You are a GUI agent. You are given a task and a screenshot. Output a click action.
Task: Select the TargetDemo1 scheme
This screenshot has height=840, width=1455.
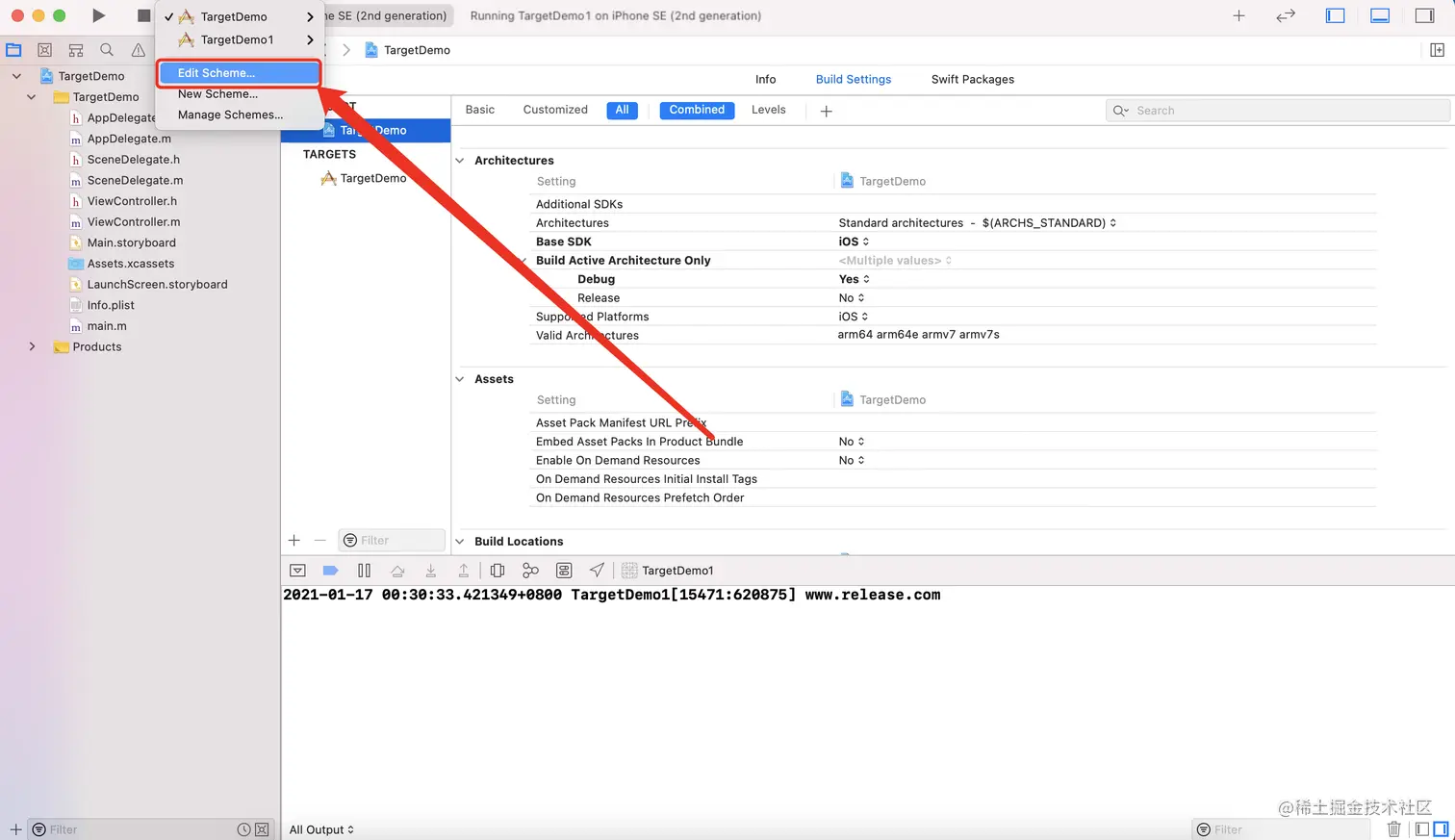(240, 39)
